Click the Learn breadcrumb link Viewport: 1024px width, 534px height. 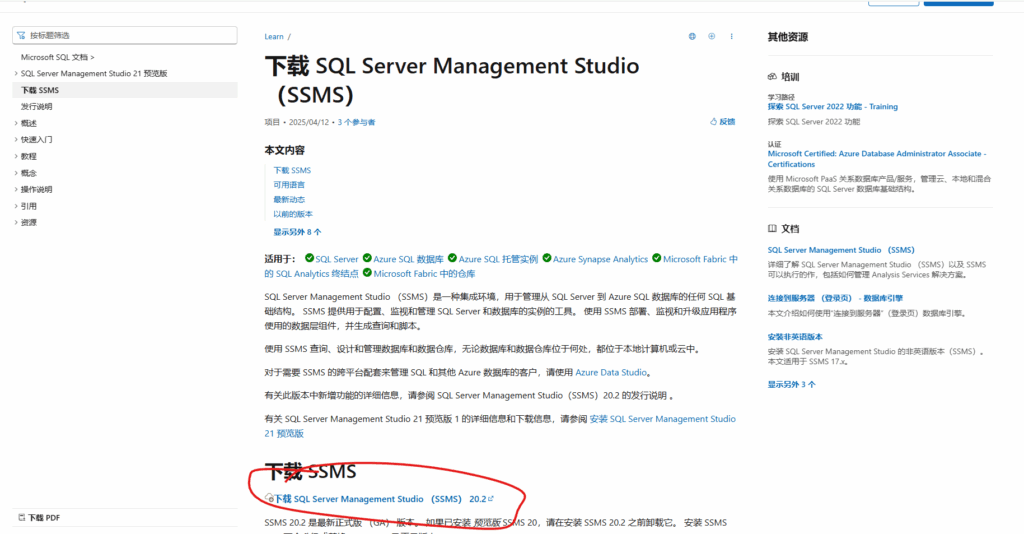[x=274, y=36]
